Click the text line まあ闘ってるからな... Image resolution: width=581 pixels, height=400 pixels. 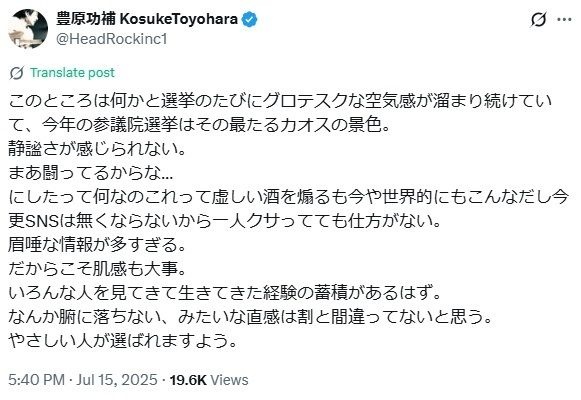click(91, 173)
